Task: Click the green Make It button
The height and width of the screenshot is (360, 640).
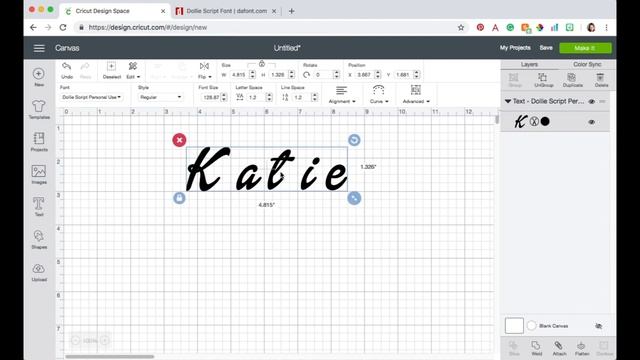Action: point(585,48)
